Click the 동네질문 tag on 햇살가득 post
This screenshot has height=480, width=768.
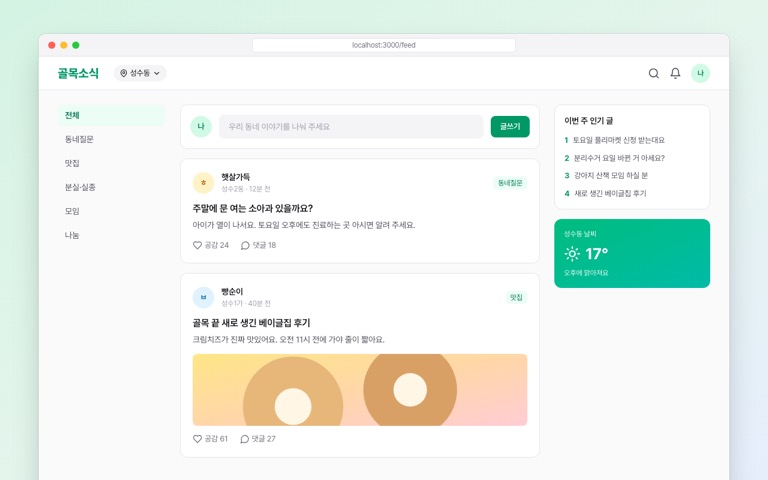pos(510,183)
